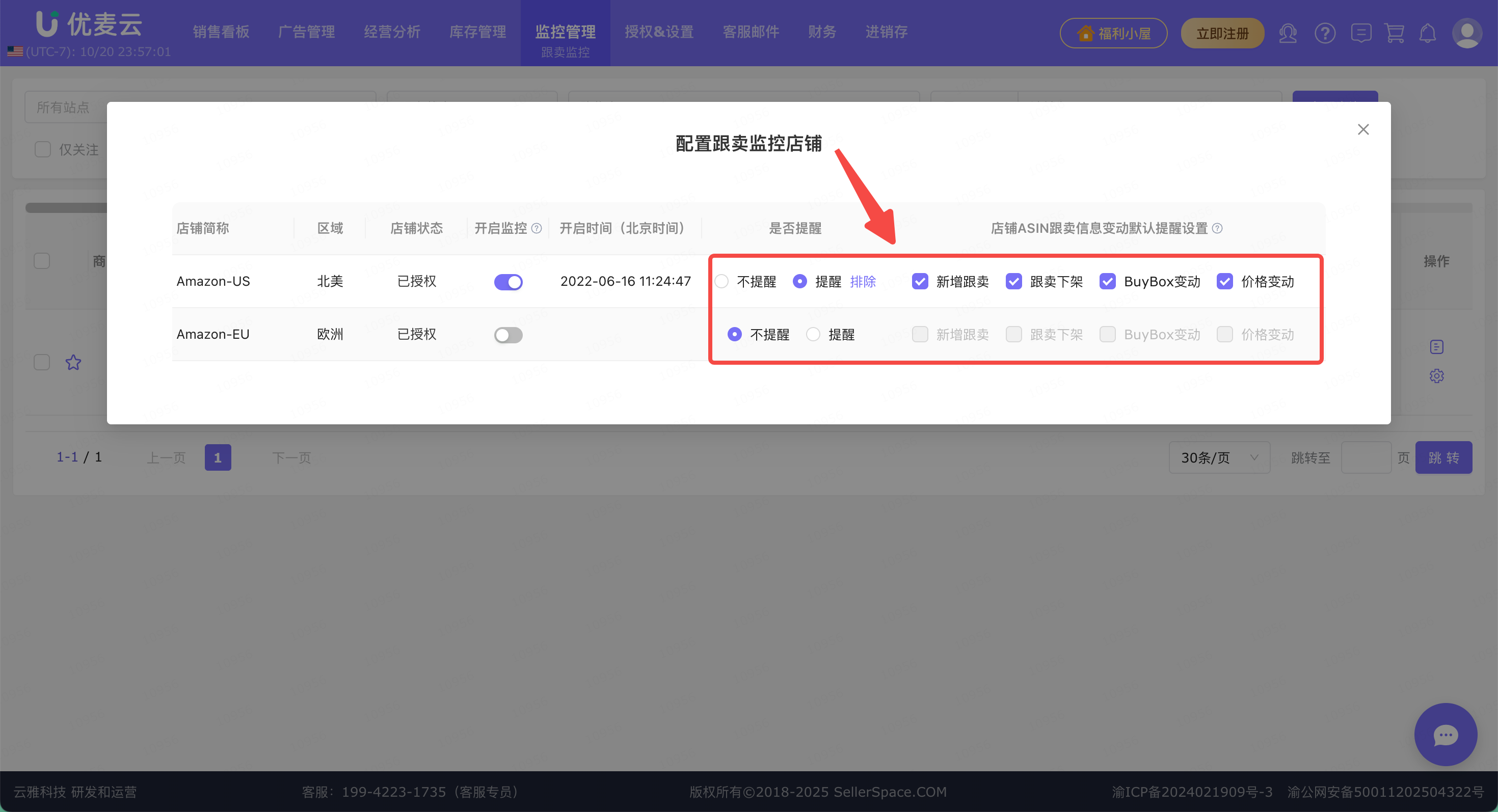Open the message list icon in header
The width and height of the screenshot is (1498, 812).
[1361, 33]
